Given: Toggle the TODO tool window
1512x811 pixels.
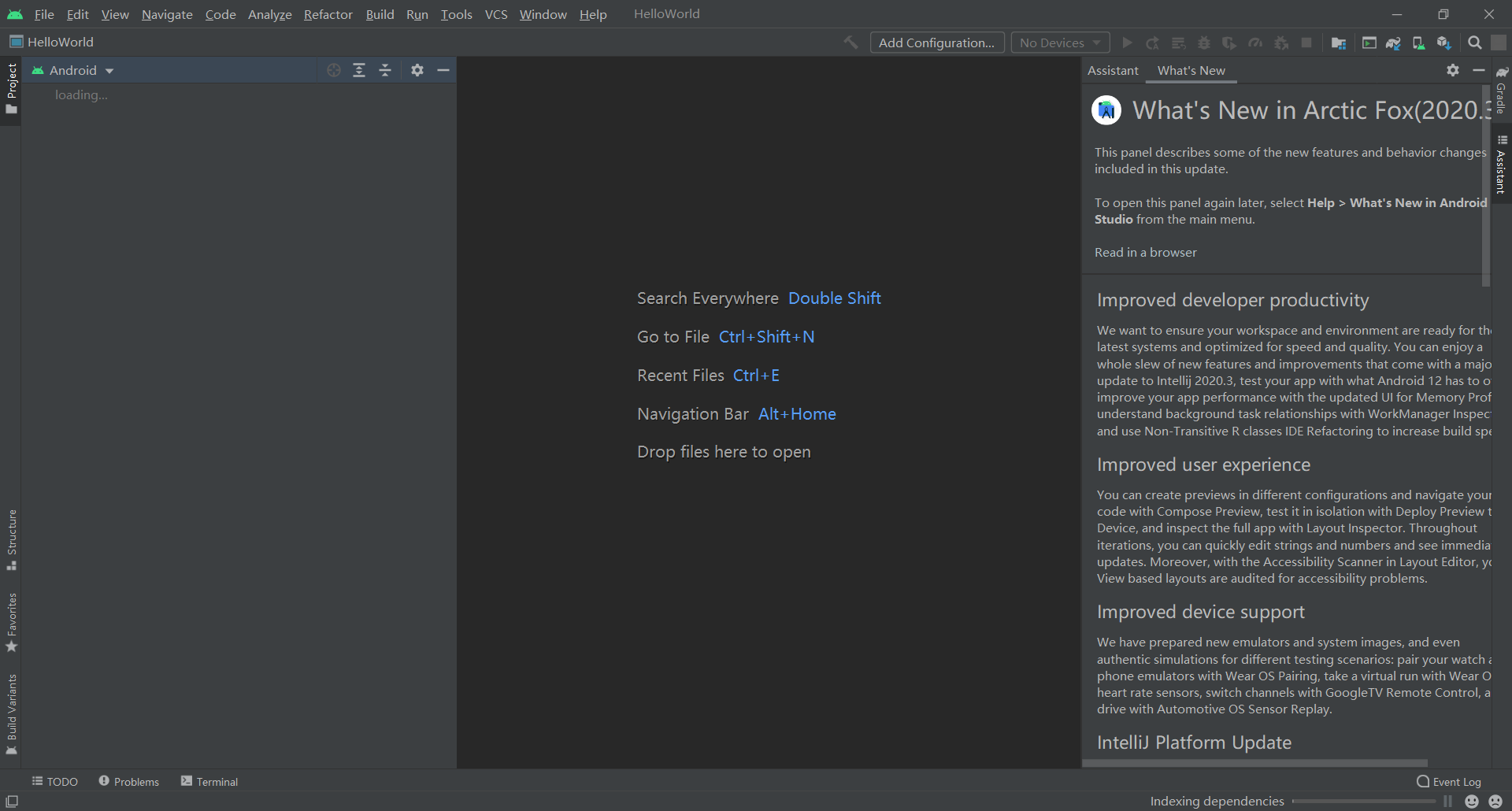Looking at the screenshot, I should click(54, 782).
